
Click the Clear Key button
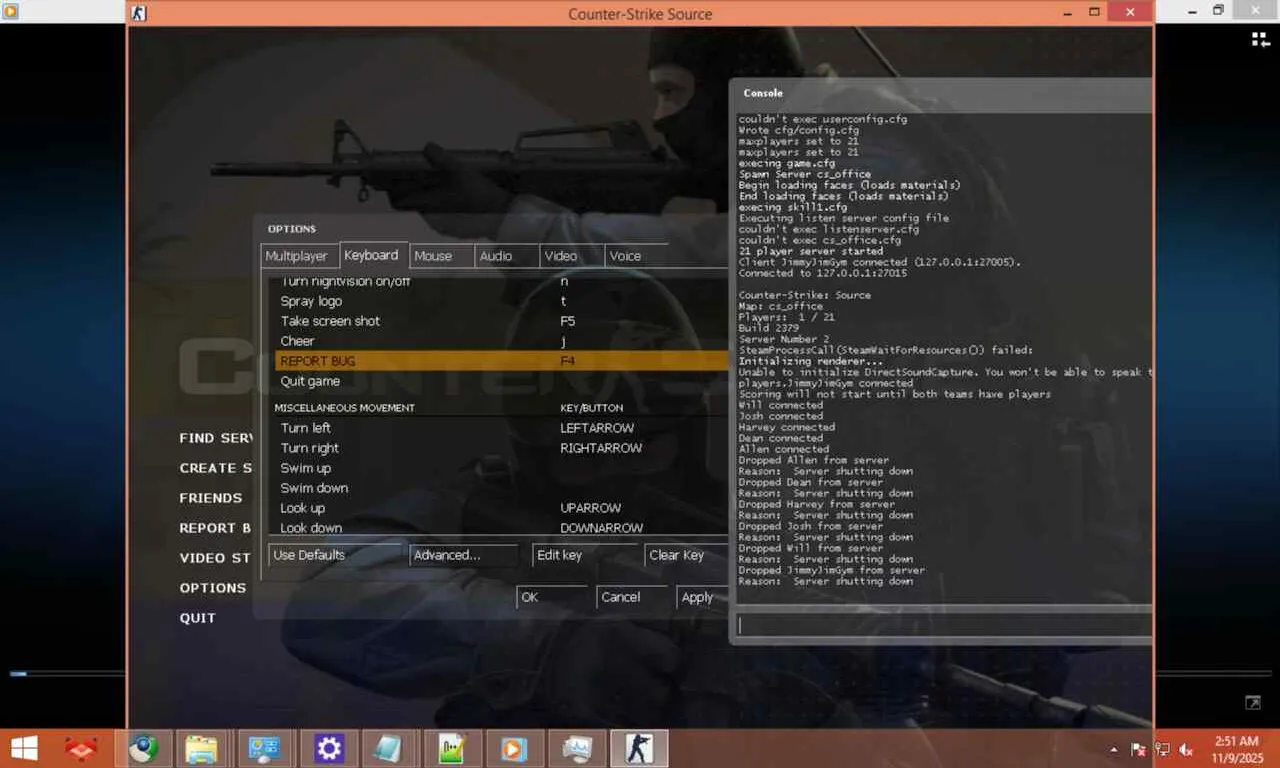[686, 555]
